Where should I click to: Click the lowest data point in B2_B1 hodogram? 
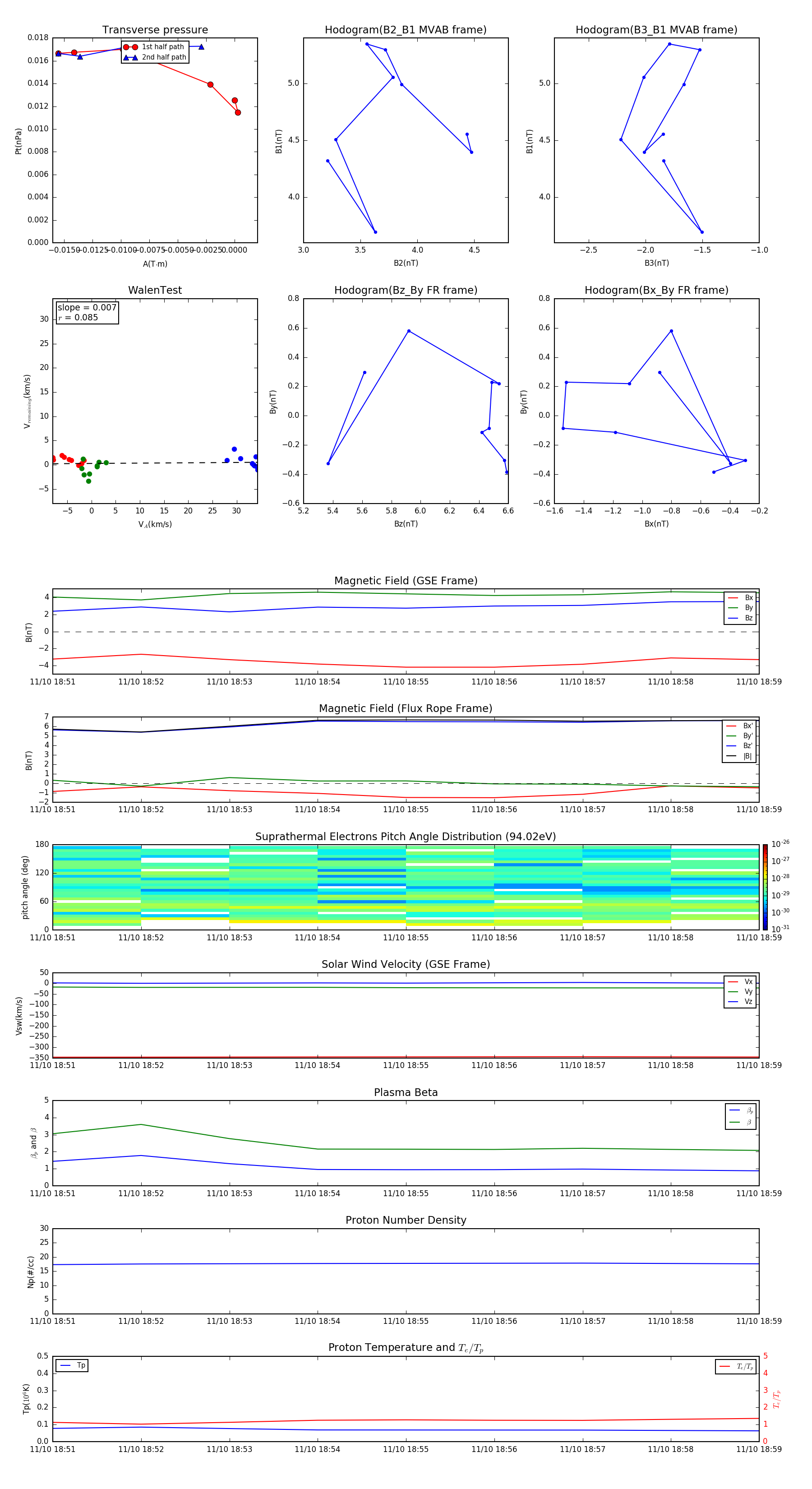pos(375,232)
